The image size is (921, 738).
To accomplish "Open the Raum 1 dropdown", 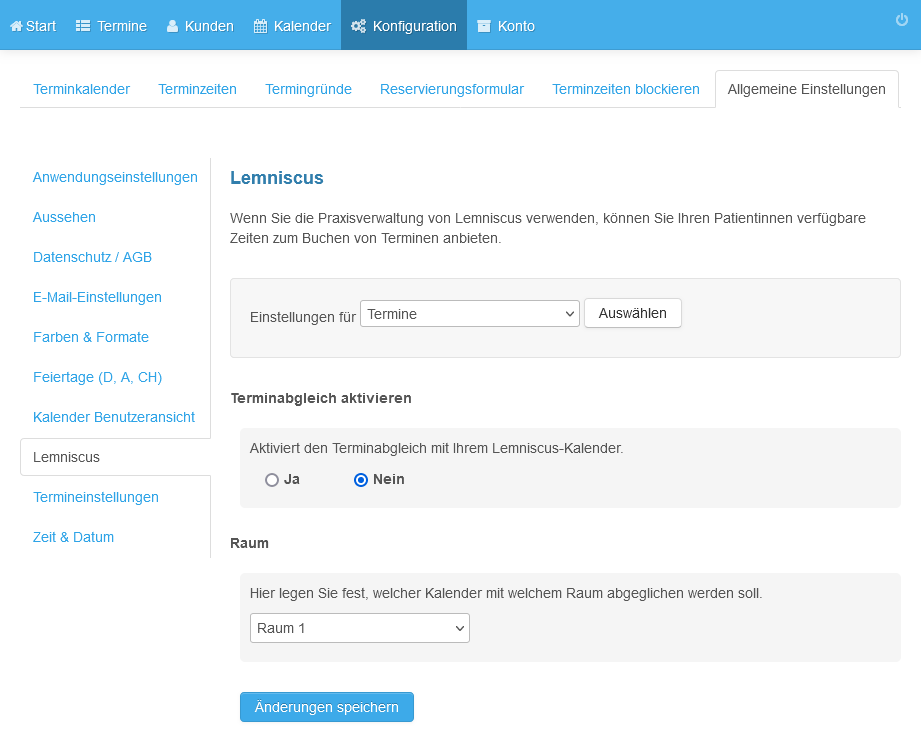I will pyautogui.click(x=359, y=628).
